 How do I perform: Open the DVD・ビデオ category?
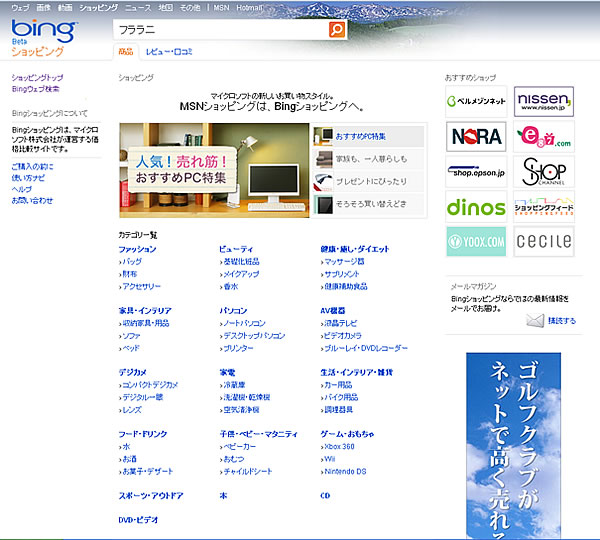pyautogui.click(x=139, y=520)
